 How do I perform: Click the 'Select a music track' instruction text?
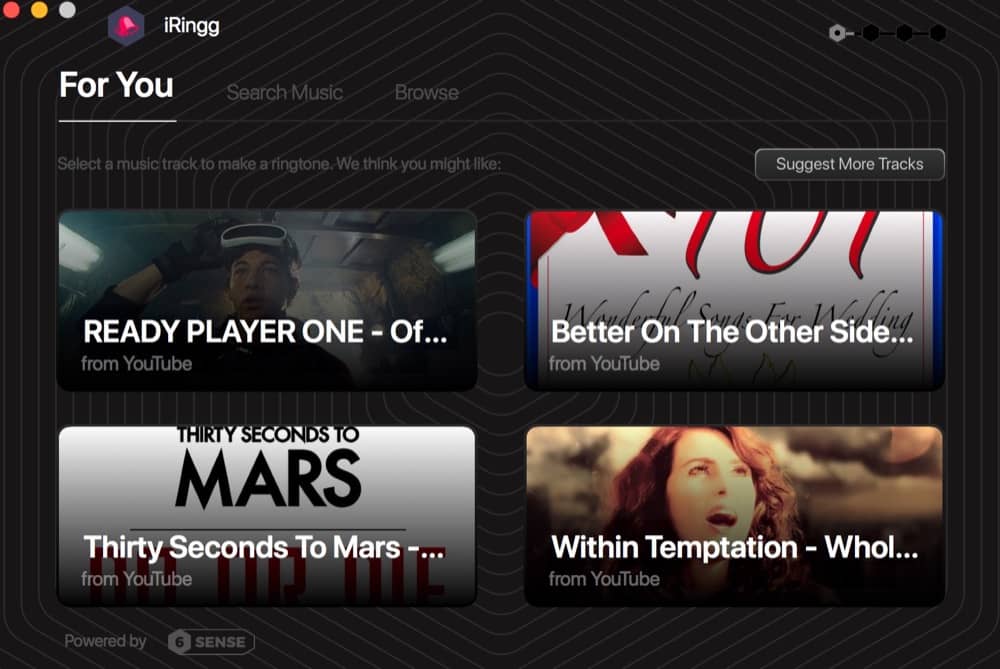(279, 164)
